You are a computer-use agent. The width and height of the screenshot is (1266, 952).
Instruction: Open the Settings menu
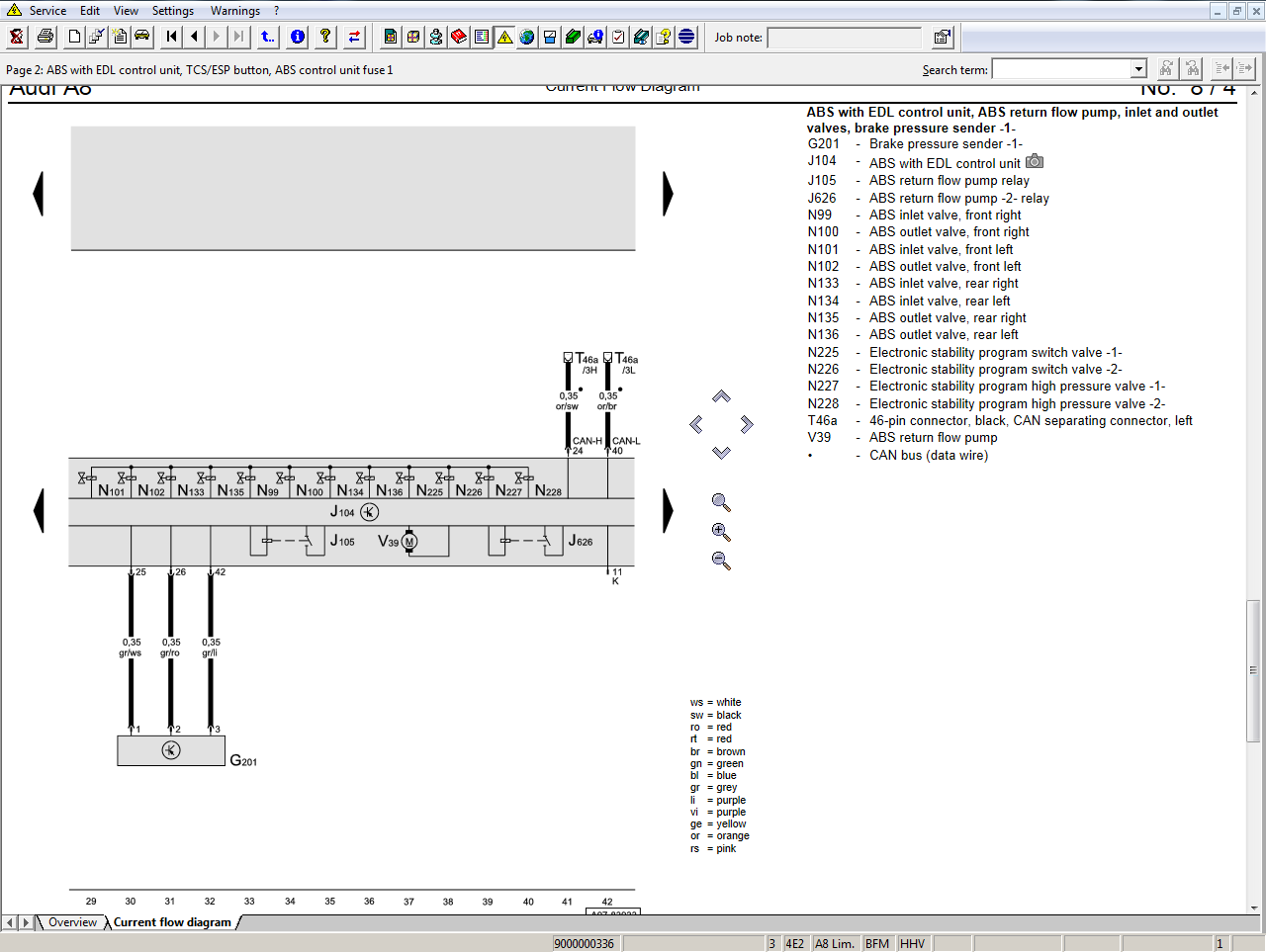point(173,11)
